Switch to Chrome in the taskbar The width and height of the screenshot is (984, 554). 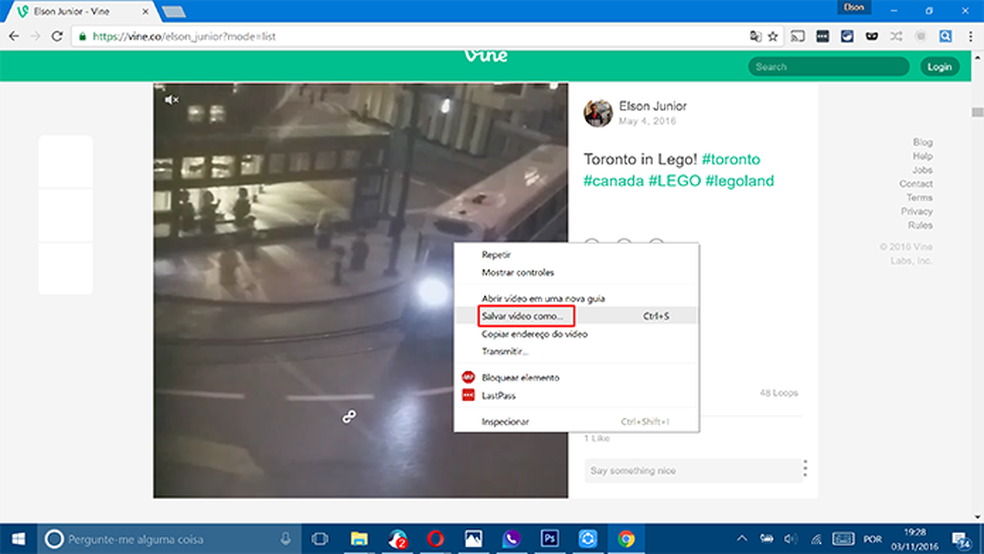626,539
